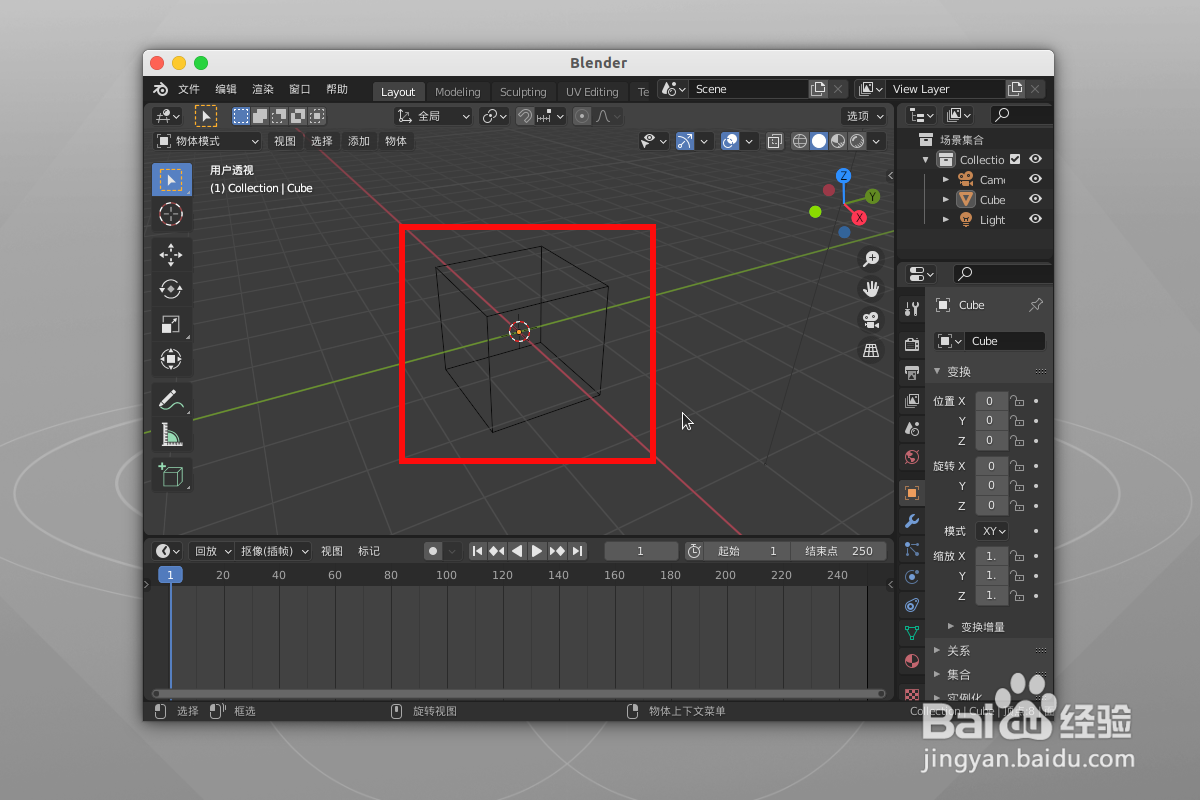Screen dimensions: 1200x800
Task: Enable rendered viewport shading mode
Action: coord(856,140)
